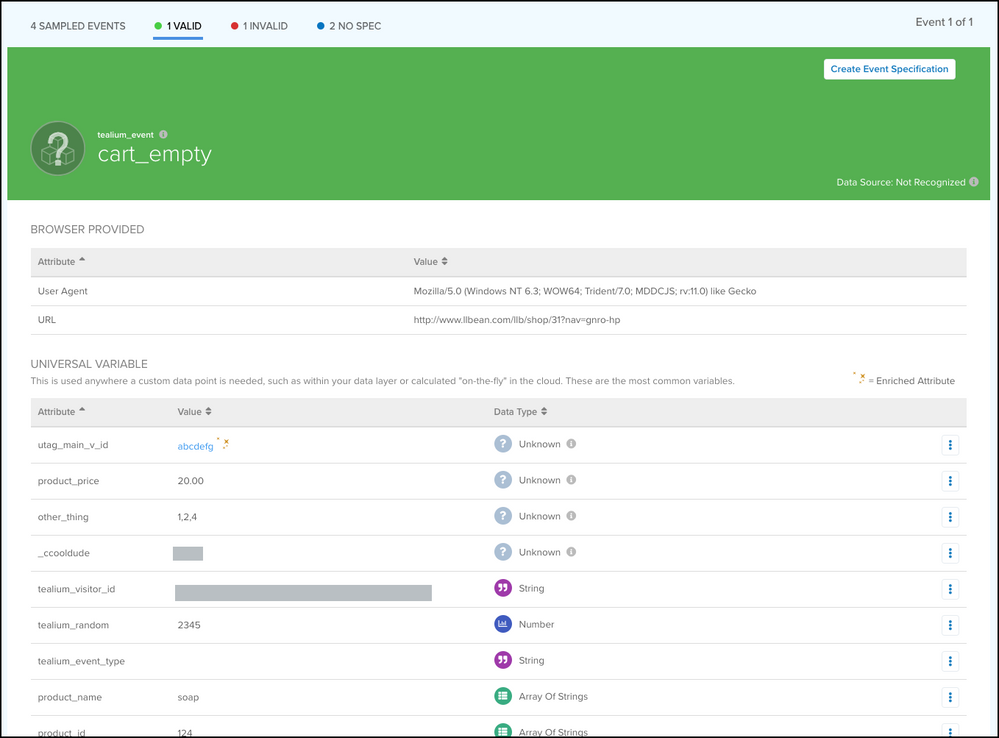999x738 pixels.
Task: Open the three-dot menu for utag_main_v_id
Action: [x=950, y=445]
